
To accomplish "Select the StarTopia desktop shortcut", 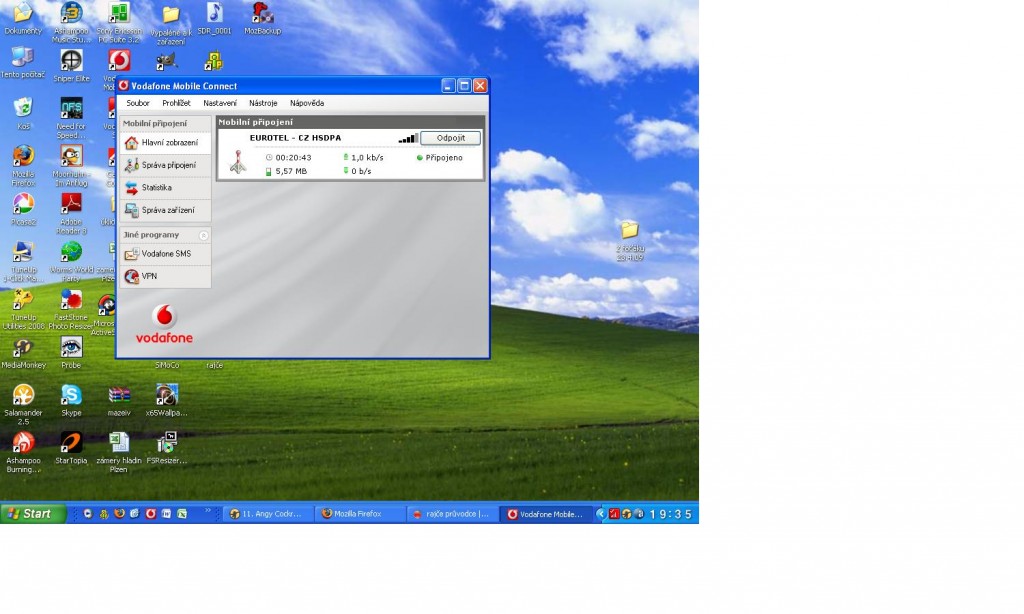I will [71, 448].
